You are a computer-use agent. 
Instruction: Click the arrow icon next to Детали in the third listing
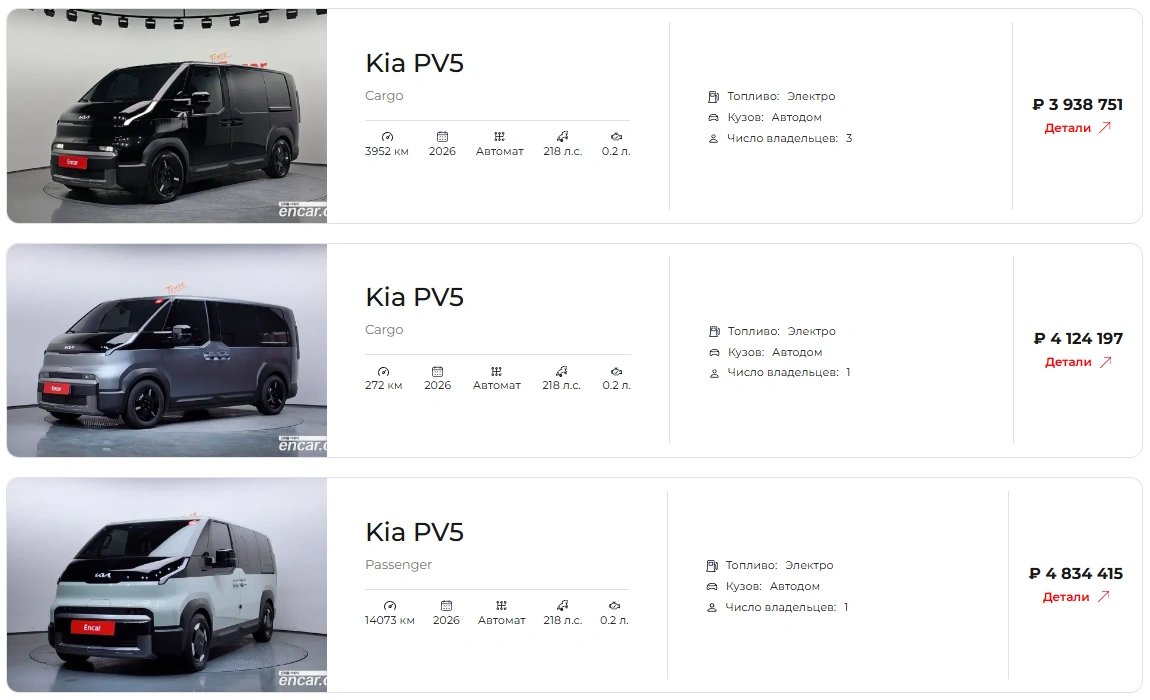pos(1103,597)
